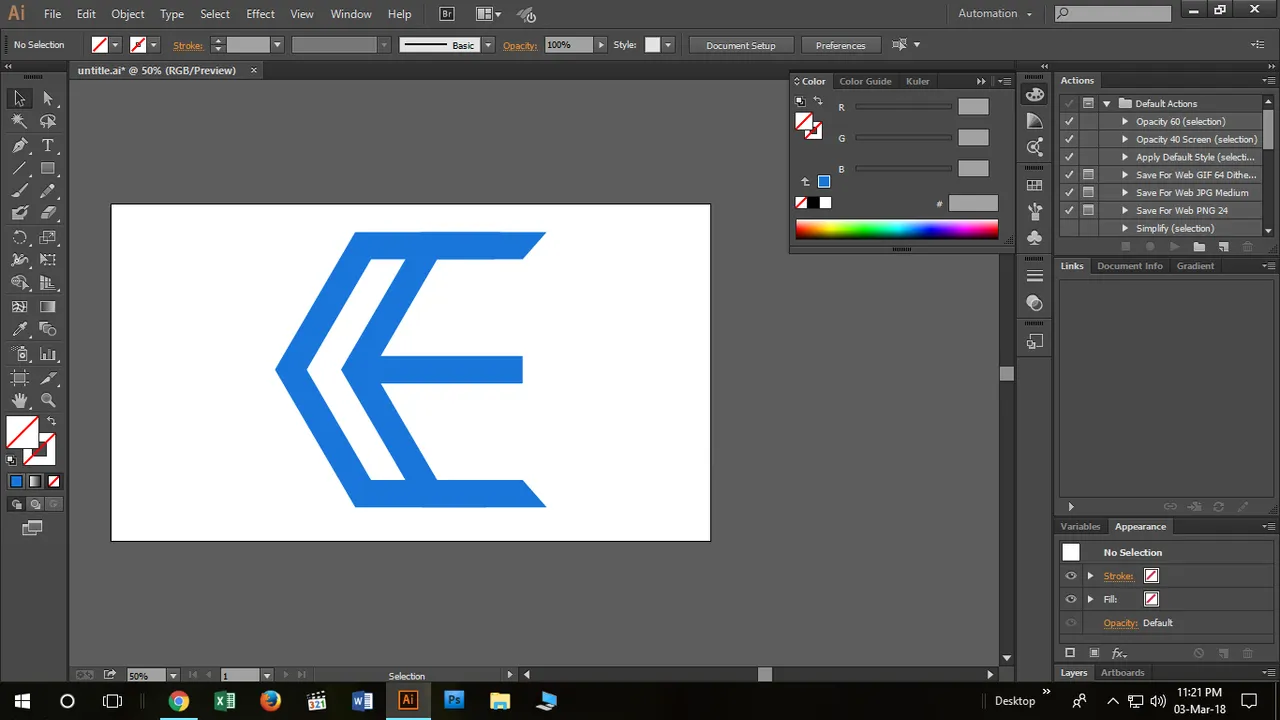Viewport: 1280px width, 720px height.
Task: Set toolbox paint mode to None
Action: pos(54,481)
